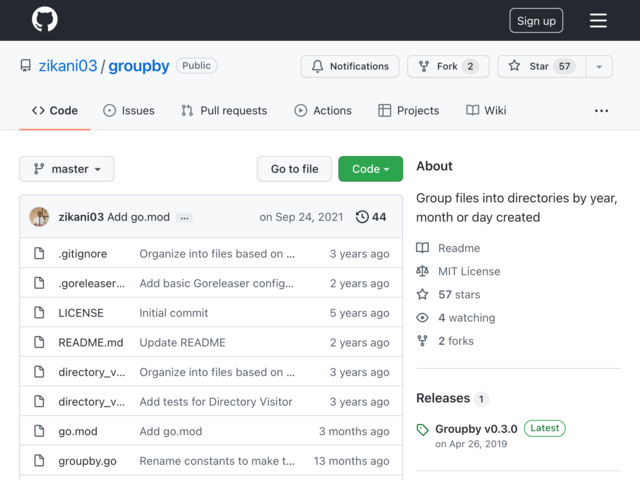This screenshot has width=640, height=480.
Task: Open the dropdown arrow beside Star
Action: pos(599,66)
